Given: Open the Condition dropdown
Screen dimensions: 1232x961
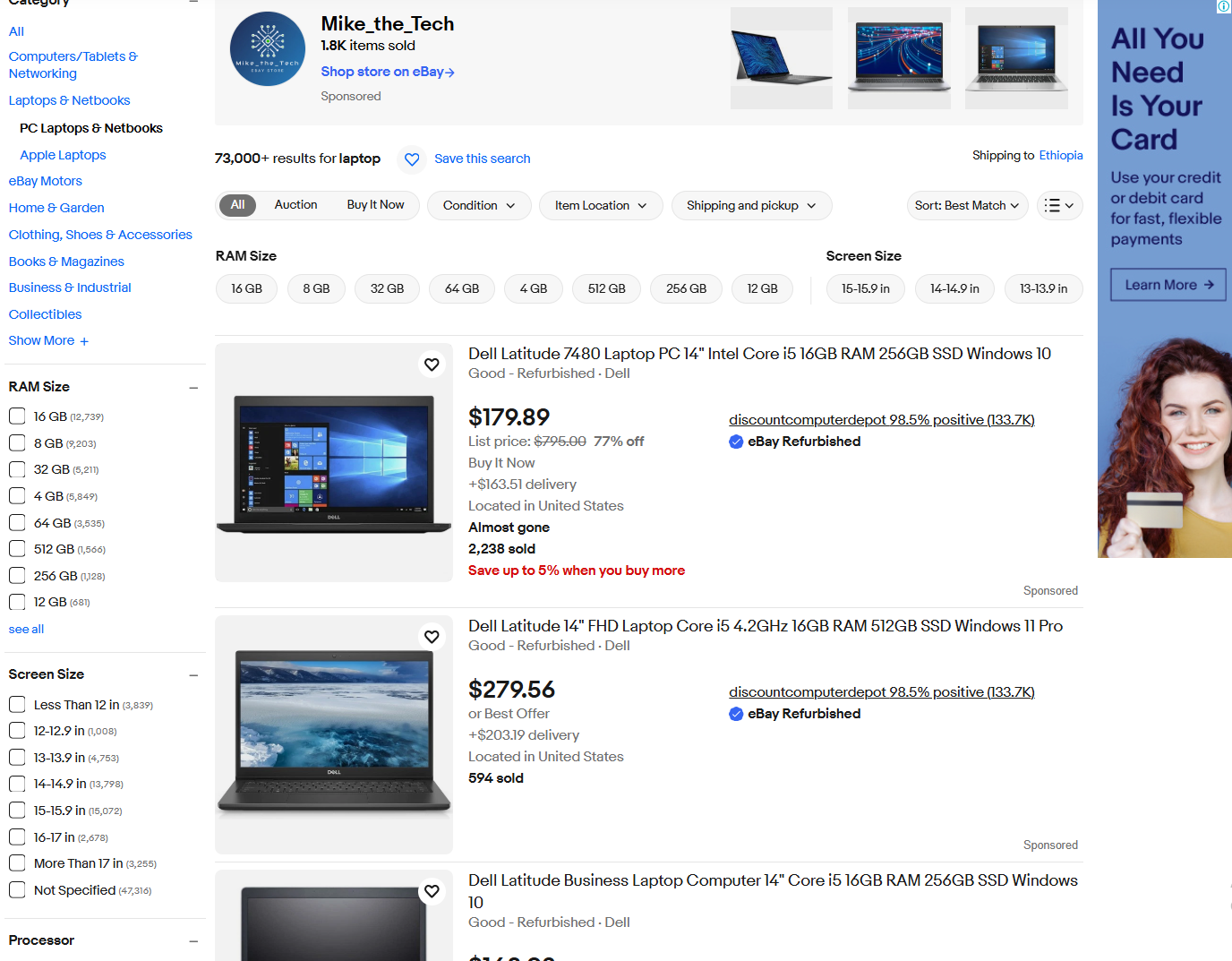Looking at the screenshot, I should [x=479, y=205].
